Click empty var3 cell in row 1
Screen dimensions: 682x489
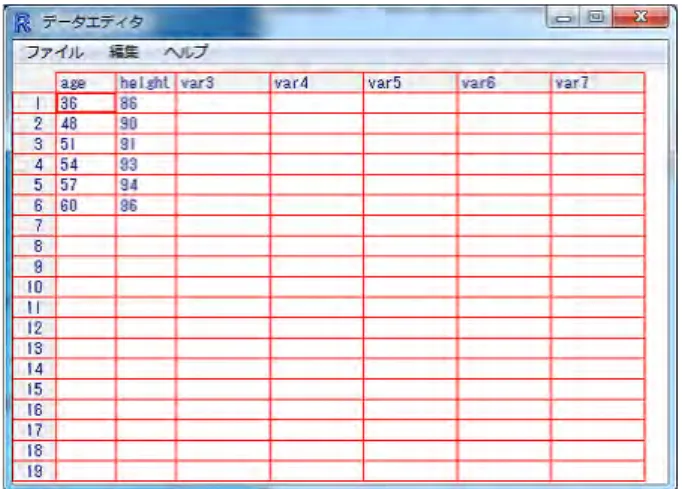point(223,103)
